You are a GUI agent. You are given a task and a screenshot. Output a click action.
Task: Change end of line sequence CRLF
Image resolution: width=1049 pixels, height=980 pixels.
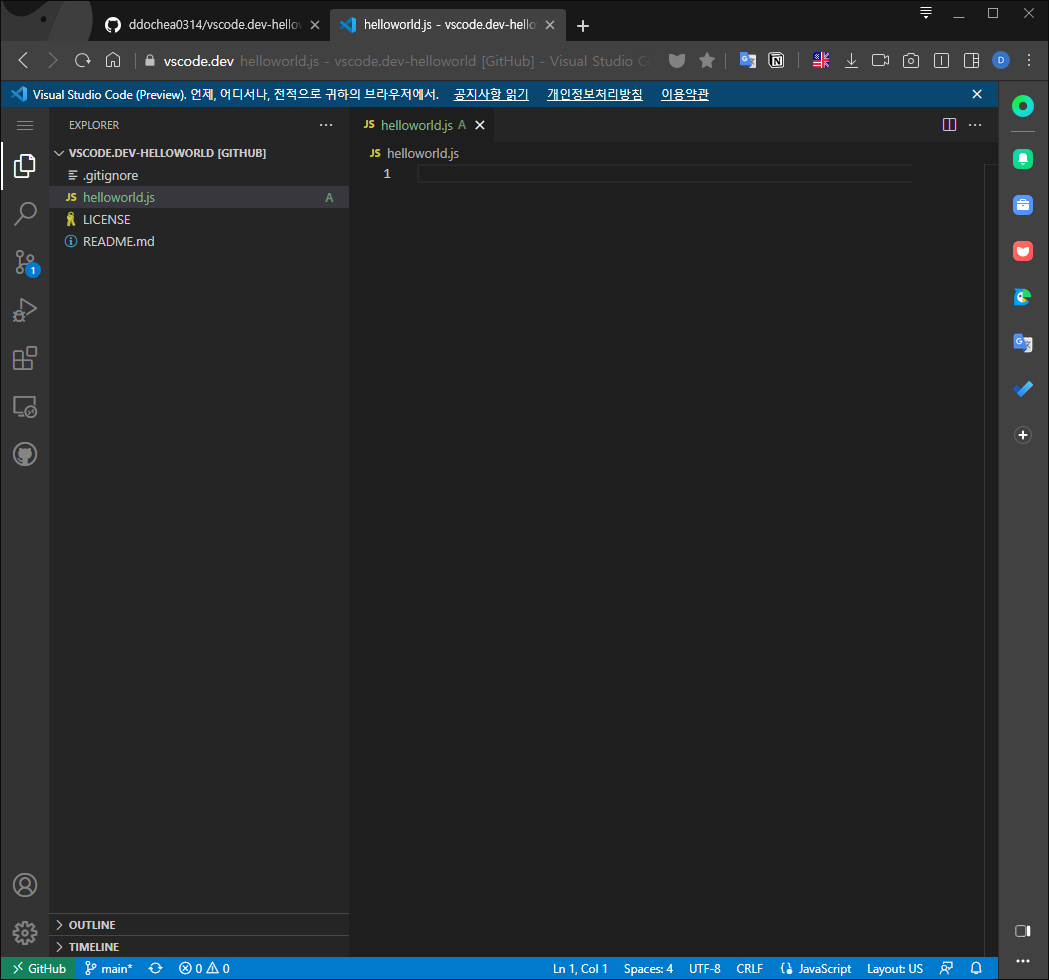[749, 968]
